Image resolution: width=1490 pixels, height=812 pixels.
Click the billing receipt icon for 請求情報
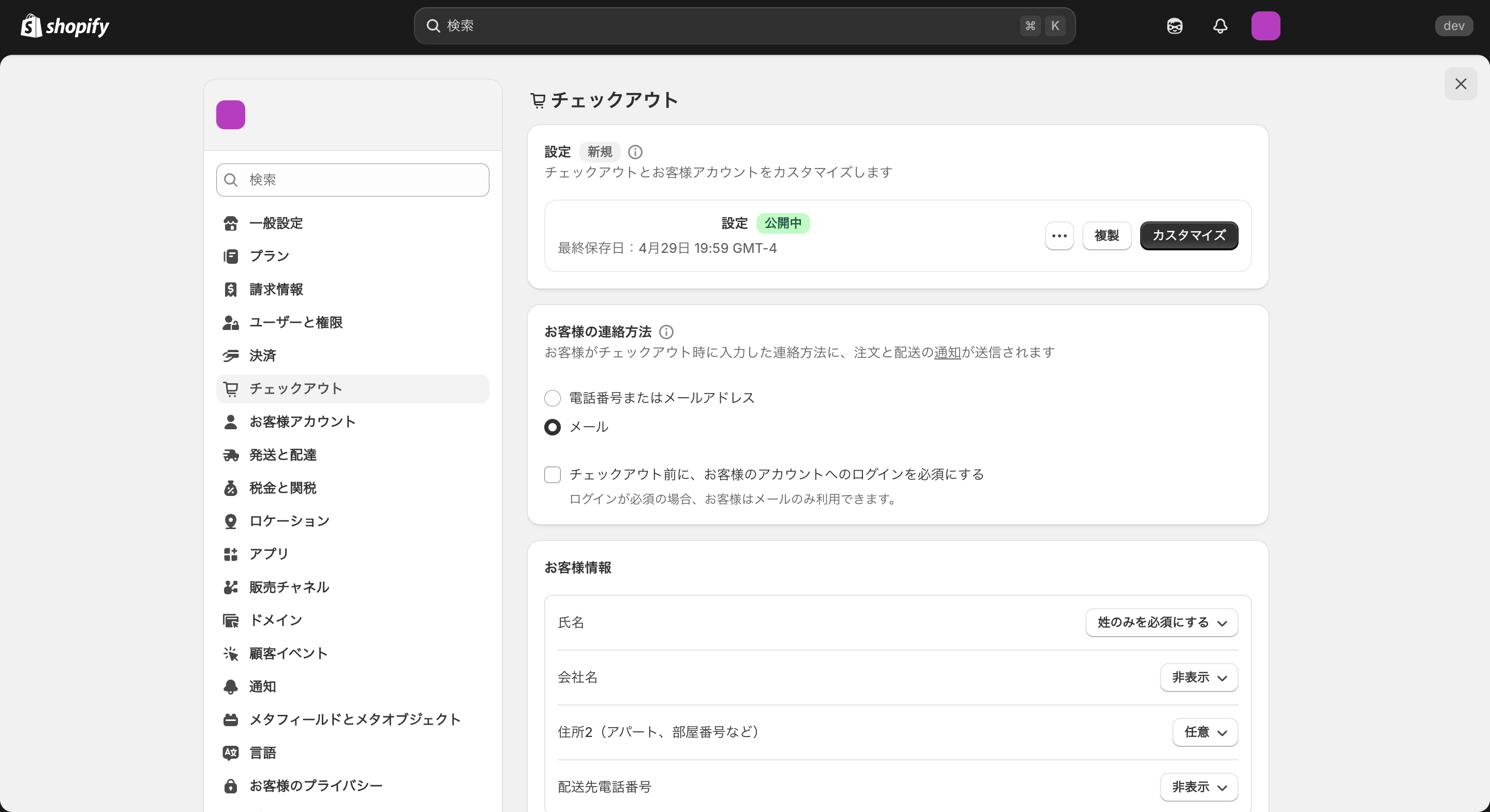[231, 289]
